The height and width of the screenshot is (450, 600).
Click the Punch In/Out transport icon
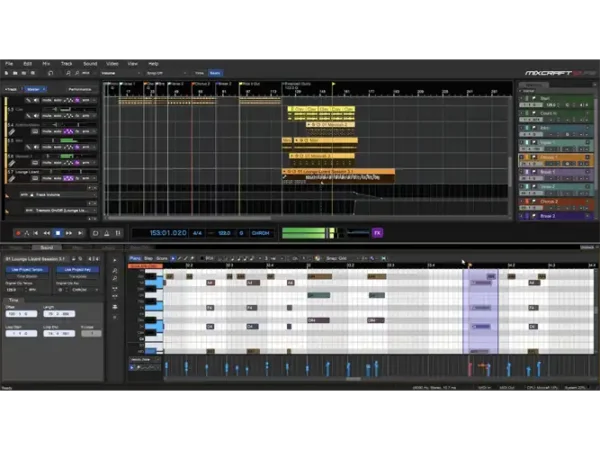click(118, 233)
